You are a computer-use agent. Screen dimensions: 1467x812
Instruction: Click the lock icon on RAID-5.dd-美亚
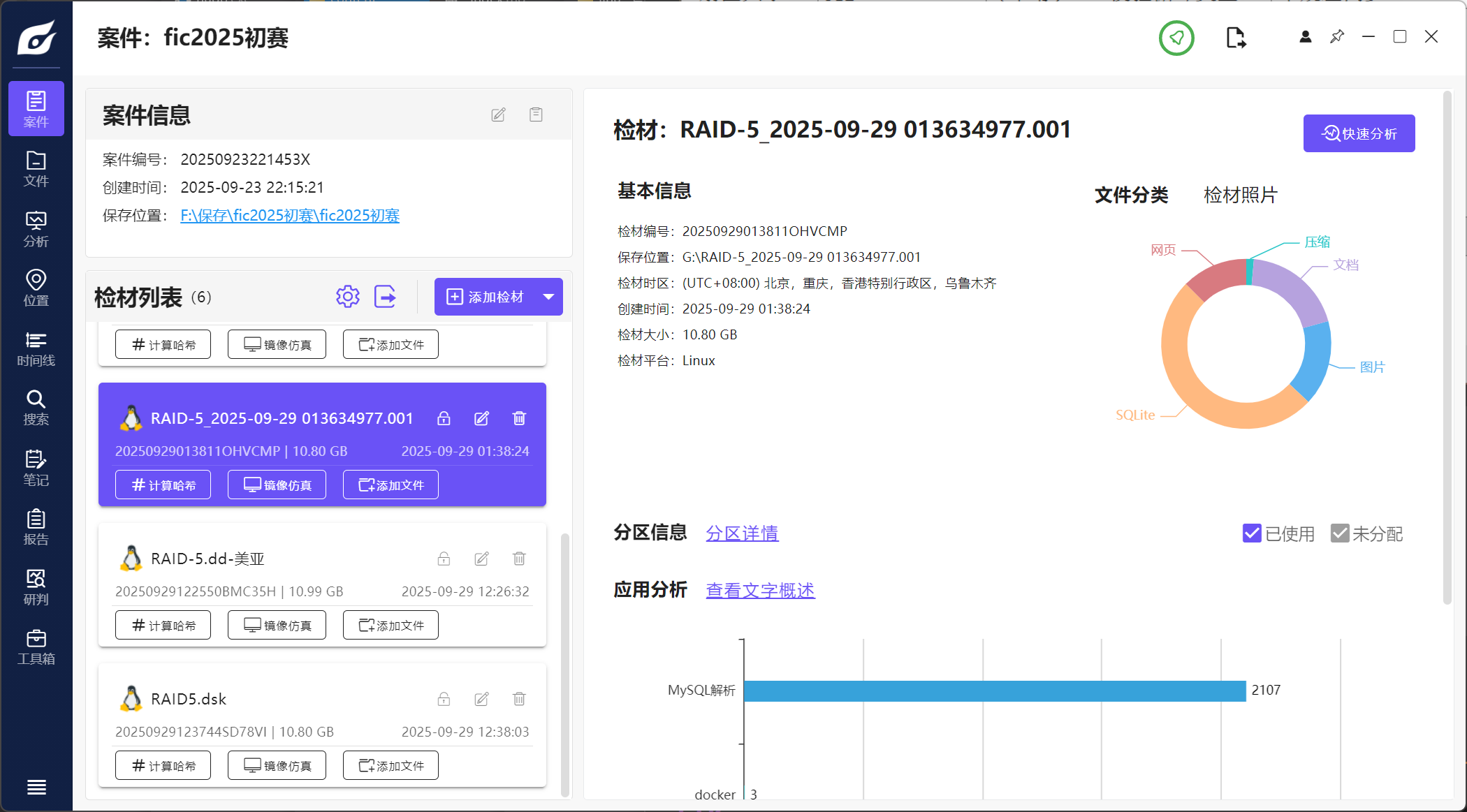coord(444,559)
